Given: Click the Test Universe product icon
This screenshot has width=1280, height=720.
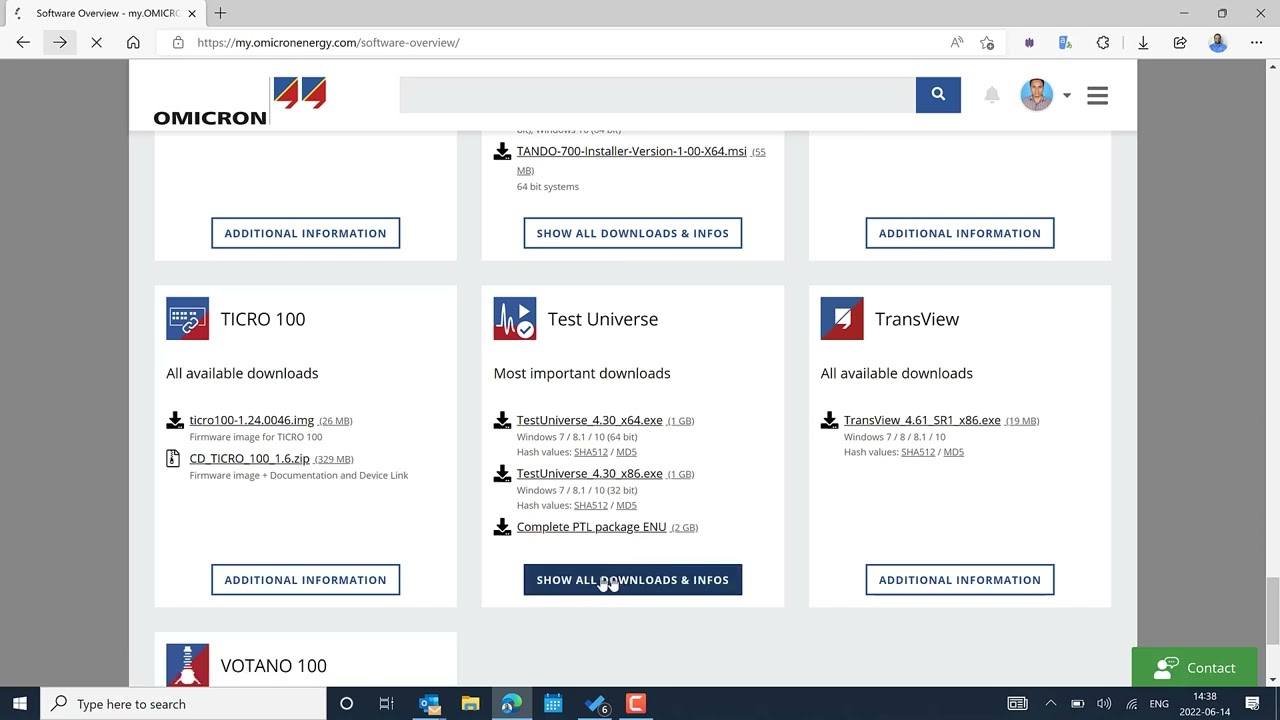Looking at the screenshot, I should [514, 319].
